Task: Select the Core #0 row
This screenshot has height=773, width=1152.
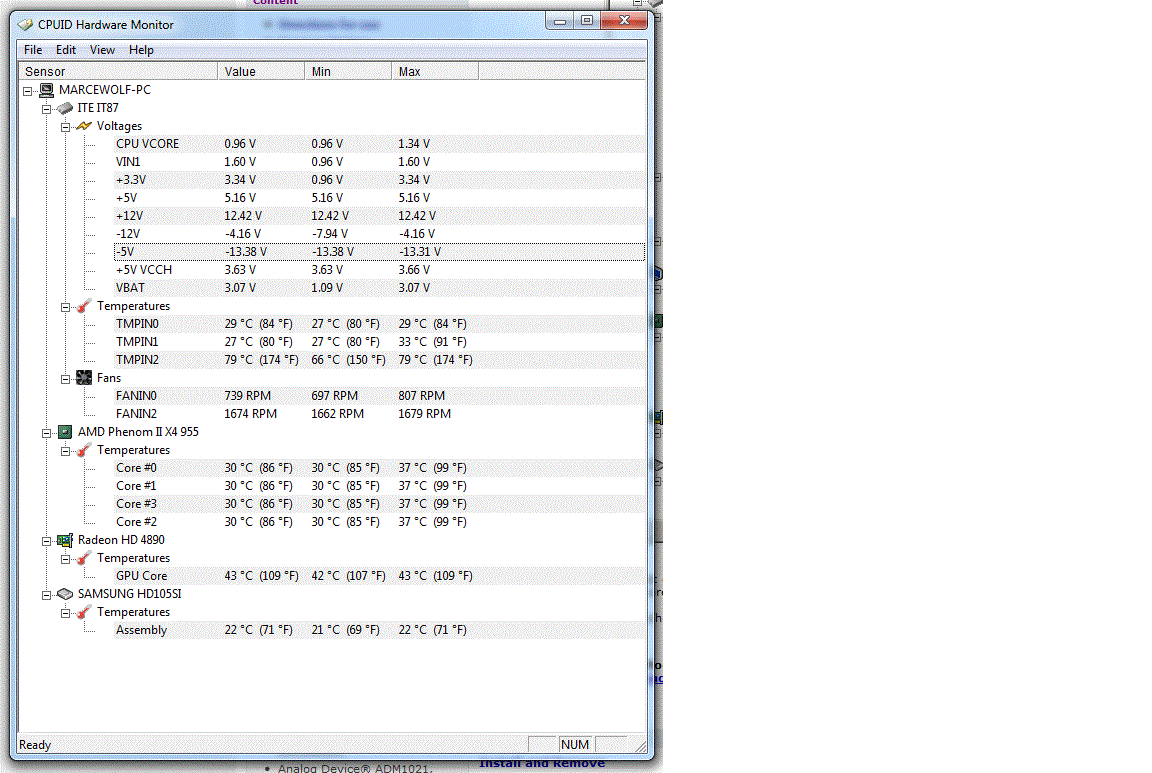Action: [380, 468]
